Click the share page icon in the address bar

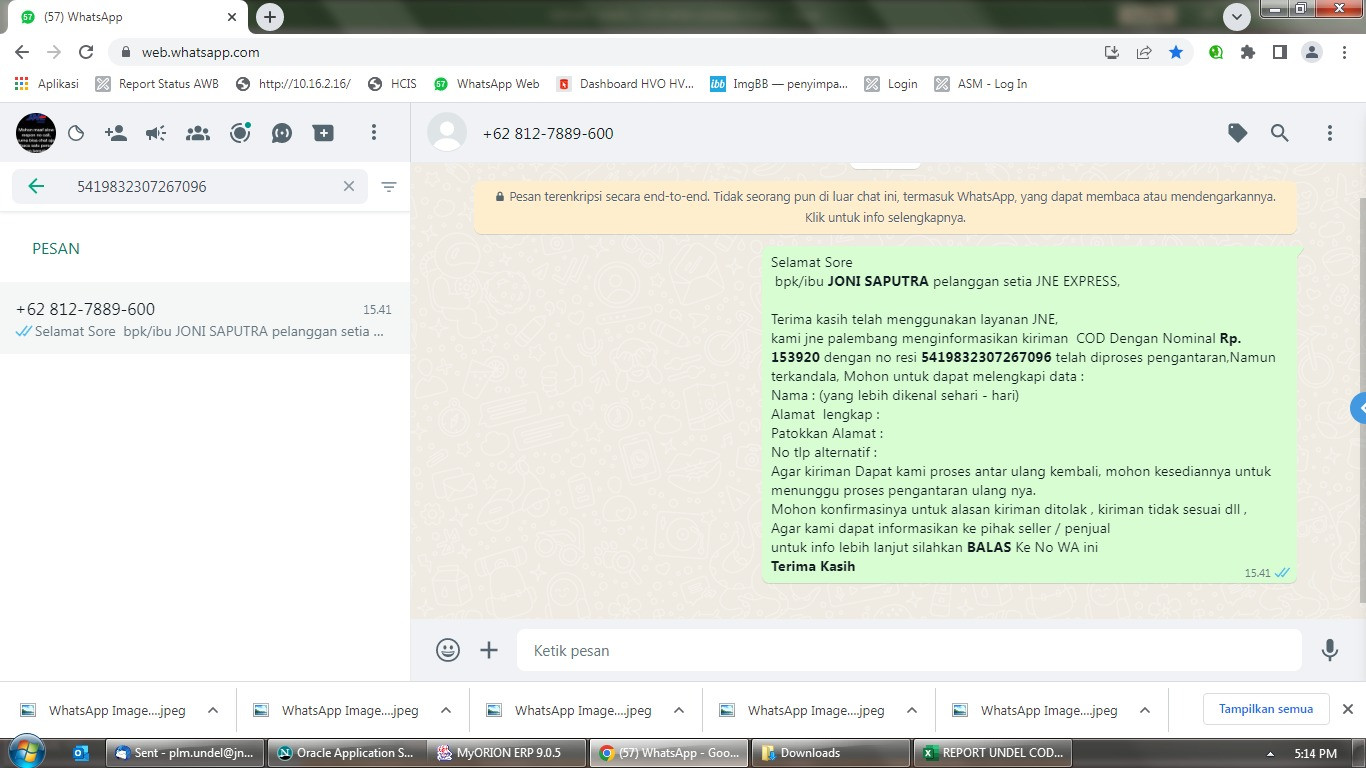(x=1144, y=52)
